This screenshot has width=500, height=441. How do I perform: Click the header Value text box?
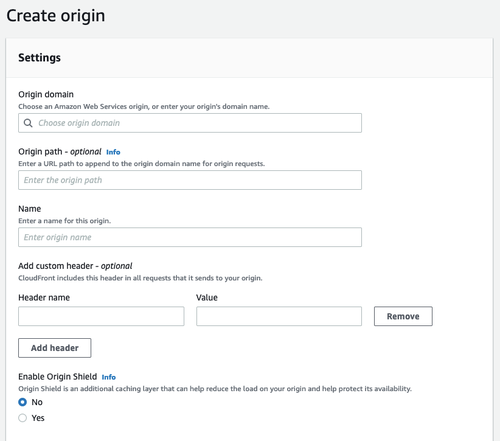pyautogui.click(x=279, y=316)
